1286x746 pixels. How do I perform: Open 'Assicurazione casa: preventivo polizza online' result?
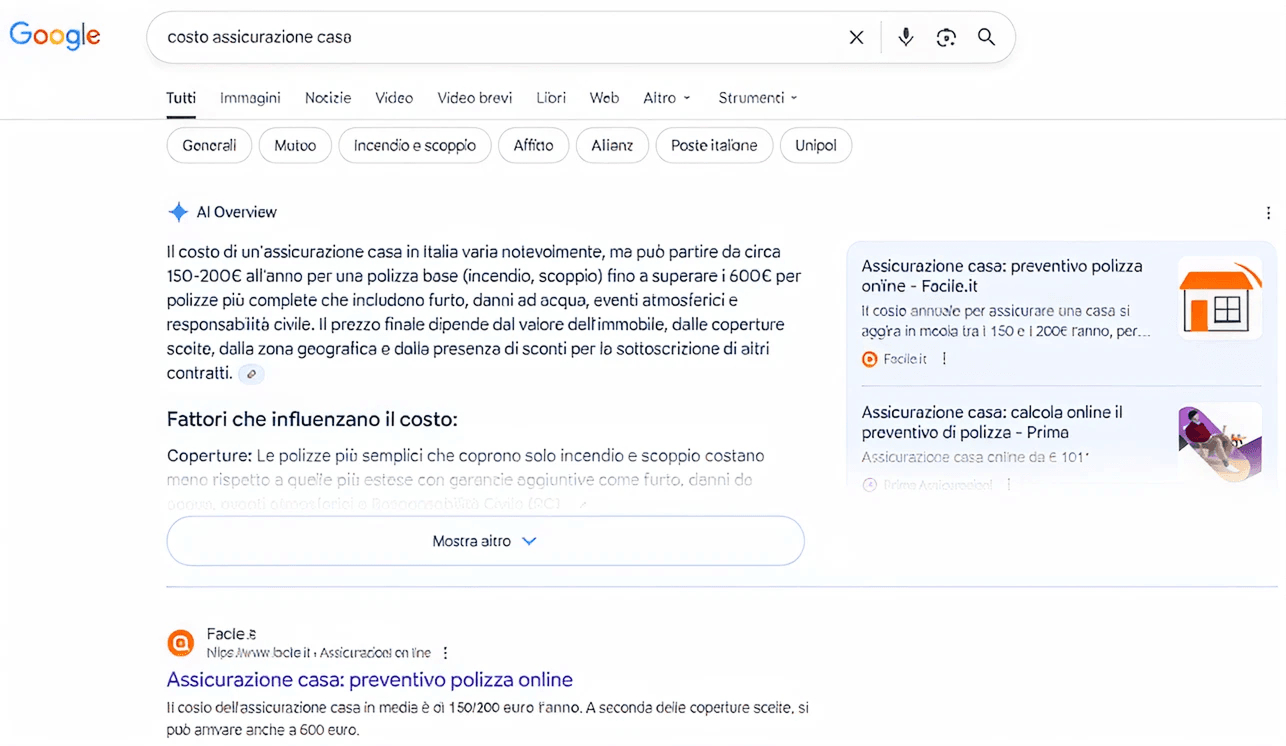click(x=369, y=680)
